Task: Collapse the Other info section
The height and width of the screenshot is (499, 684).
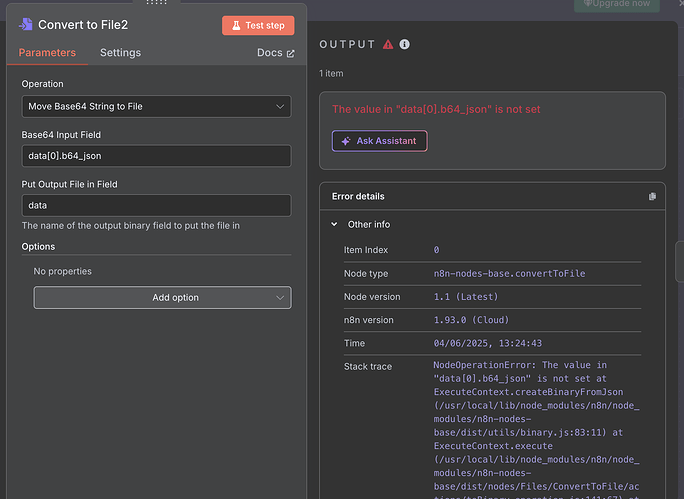Action: (334, 224)
